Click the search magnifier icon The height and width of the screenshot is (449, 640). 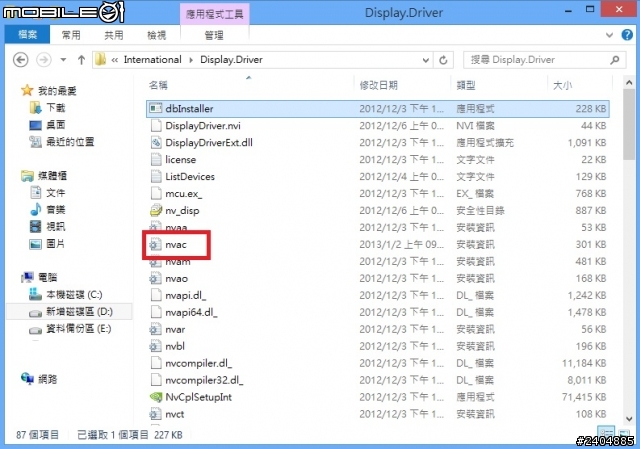615,60
